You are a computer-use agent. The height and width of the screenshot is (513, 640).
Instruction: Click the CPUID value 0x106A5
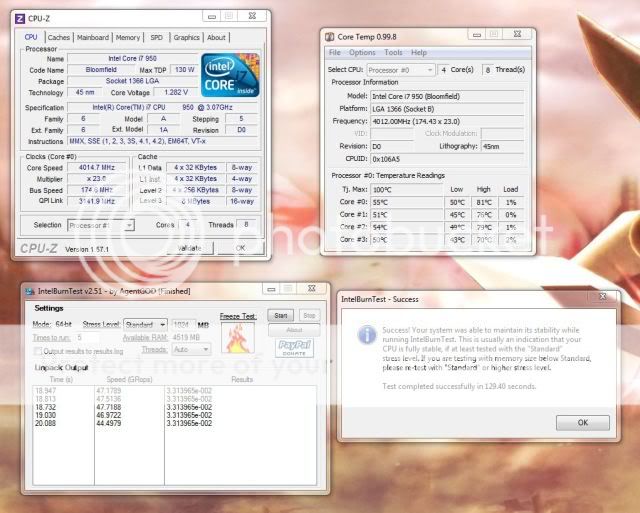pos(447,159)
